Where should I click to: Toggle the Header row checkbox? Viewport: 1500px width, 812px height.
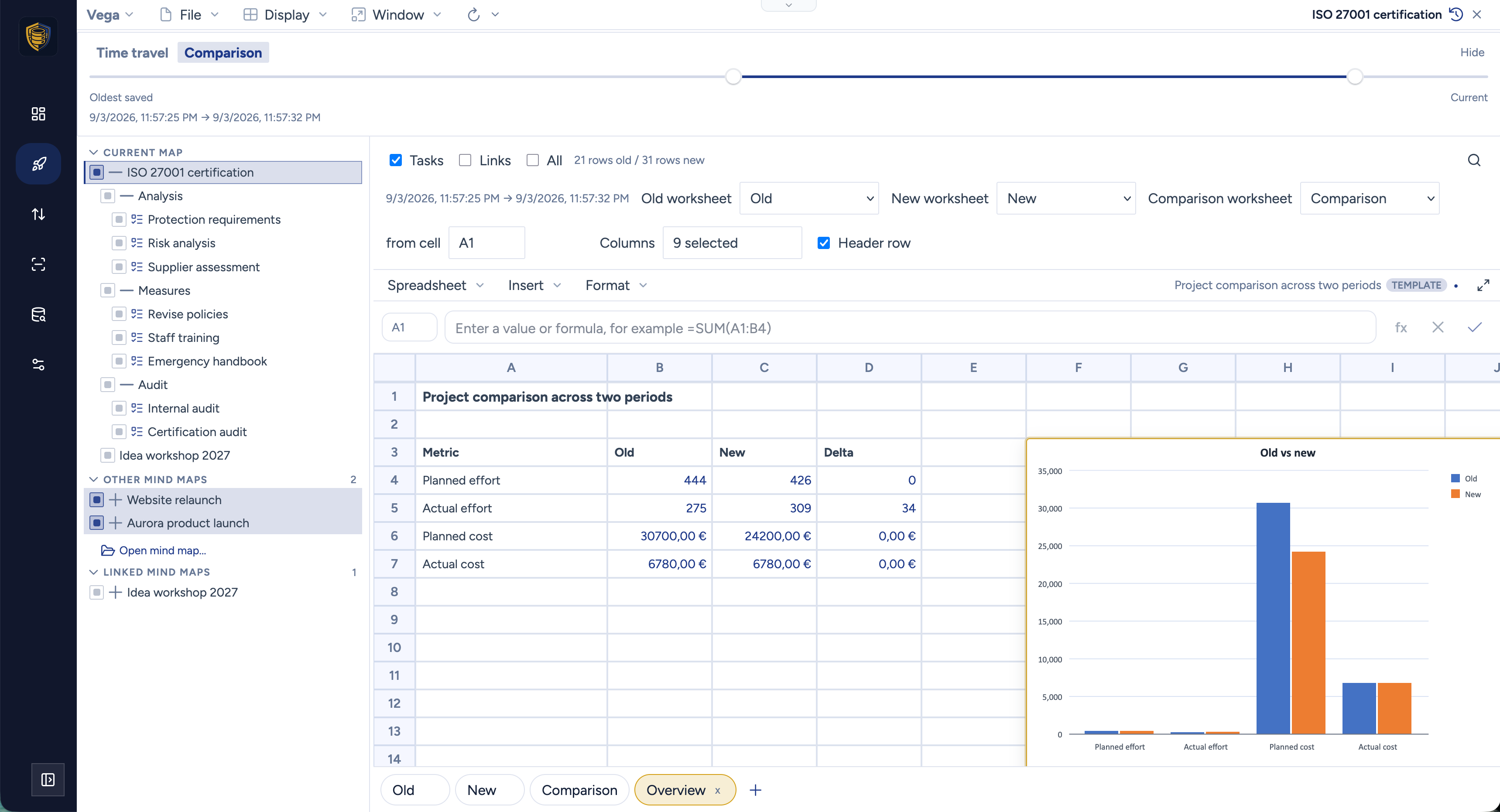[823, 243]
